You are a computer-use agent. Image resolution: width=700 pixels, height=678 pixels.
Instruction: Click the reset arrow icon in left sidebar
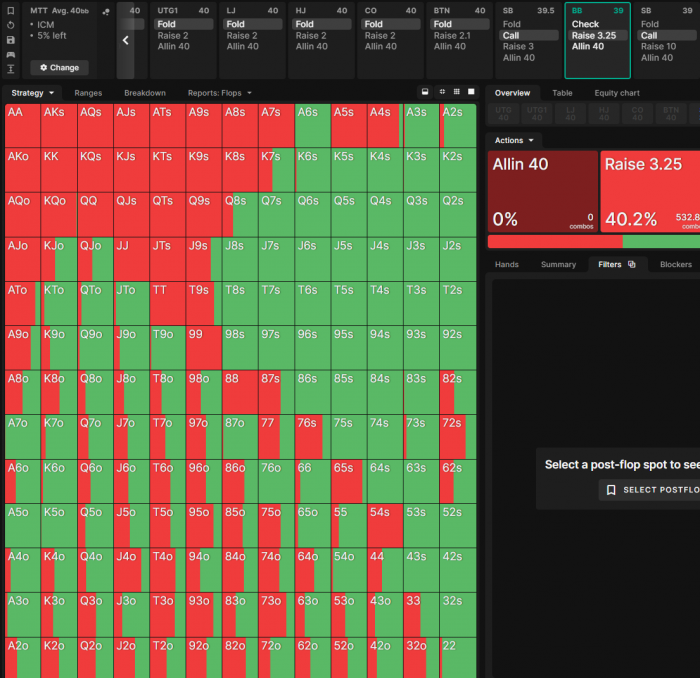11,25
